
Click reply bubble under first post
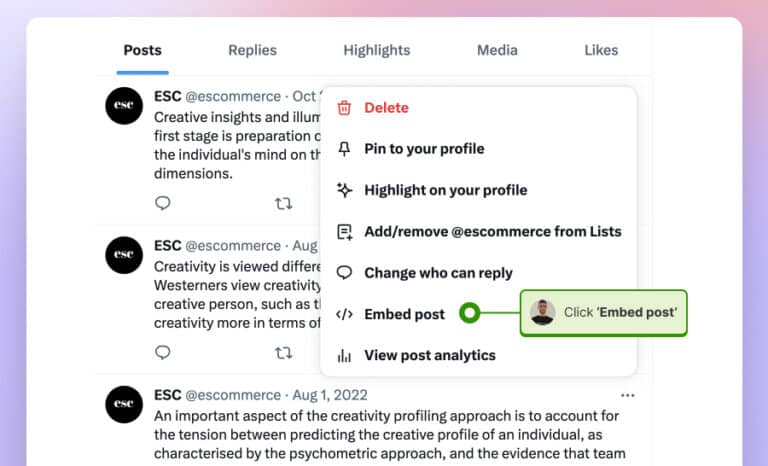coord(163,203)
